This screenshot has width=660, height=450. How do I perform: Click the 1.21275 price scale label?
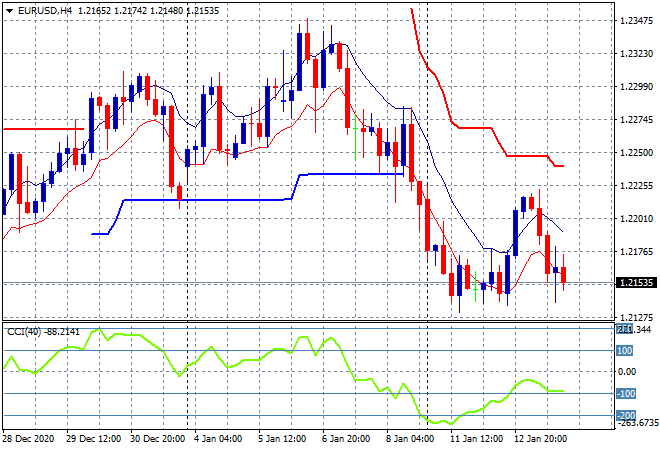coord(636,317)
